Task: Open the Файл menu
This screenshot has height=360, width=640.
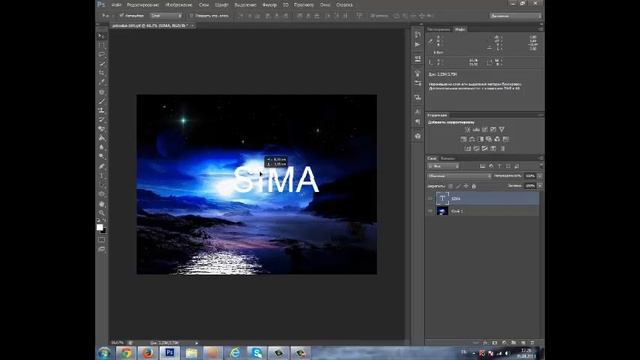Action: (116, 5)
